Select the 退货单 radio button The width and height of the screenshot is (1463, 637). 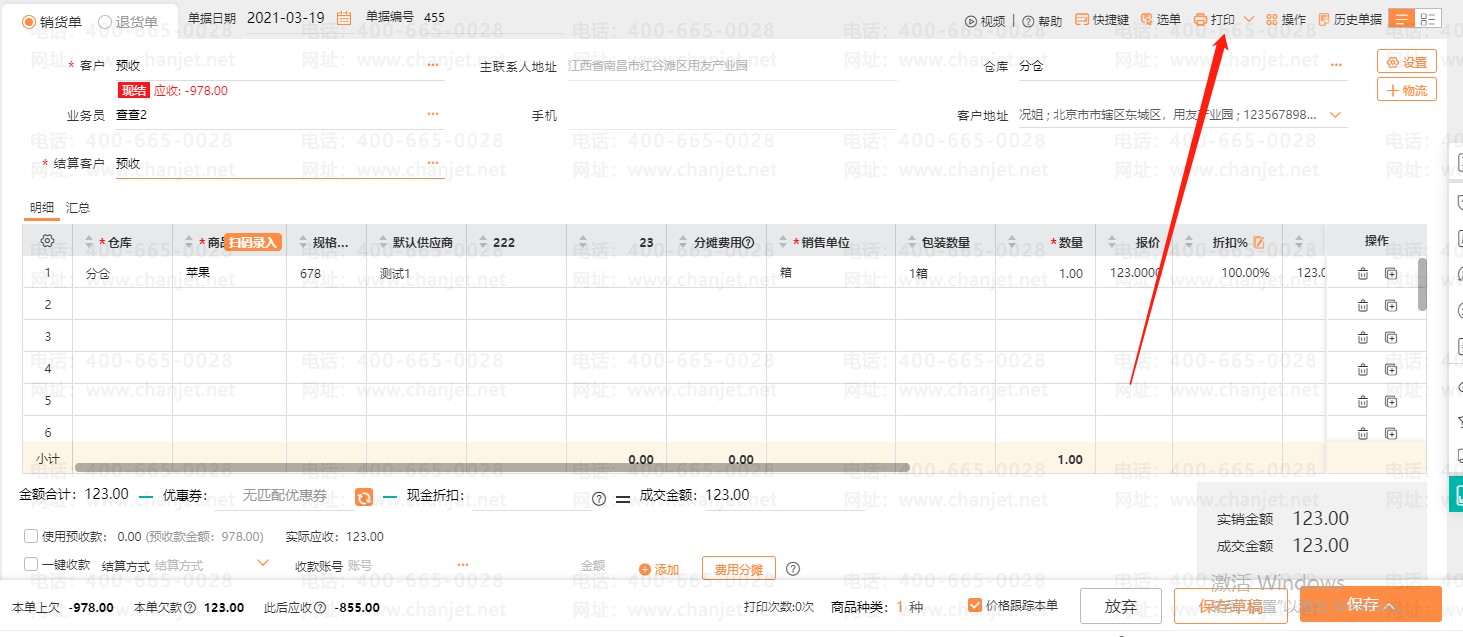105,22
